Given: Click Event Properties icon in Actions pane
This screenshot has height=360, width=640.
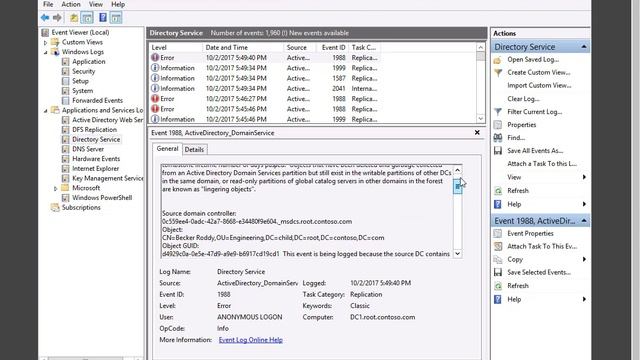Looking at the screenshot, I should (x=498, y=233).
